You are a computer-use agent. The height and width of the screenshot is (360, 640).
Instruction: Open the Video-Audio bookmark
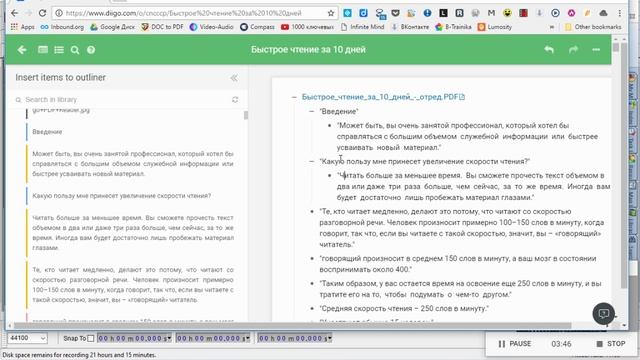tap(211, 27)
